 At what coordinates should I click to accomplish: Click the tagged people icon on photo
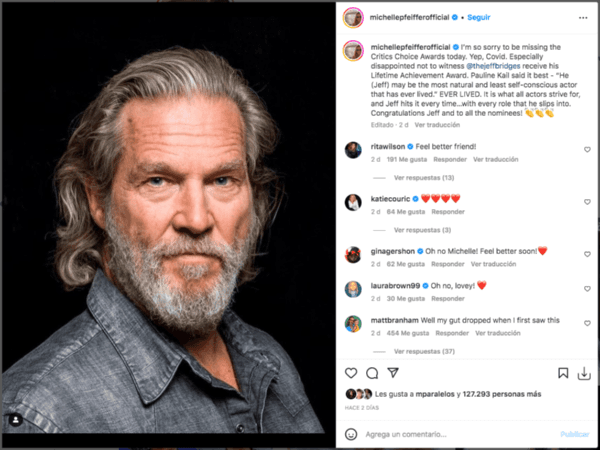14,419
